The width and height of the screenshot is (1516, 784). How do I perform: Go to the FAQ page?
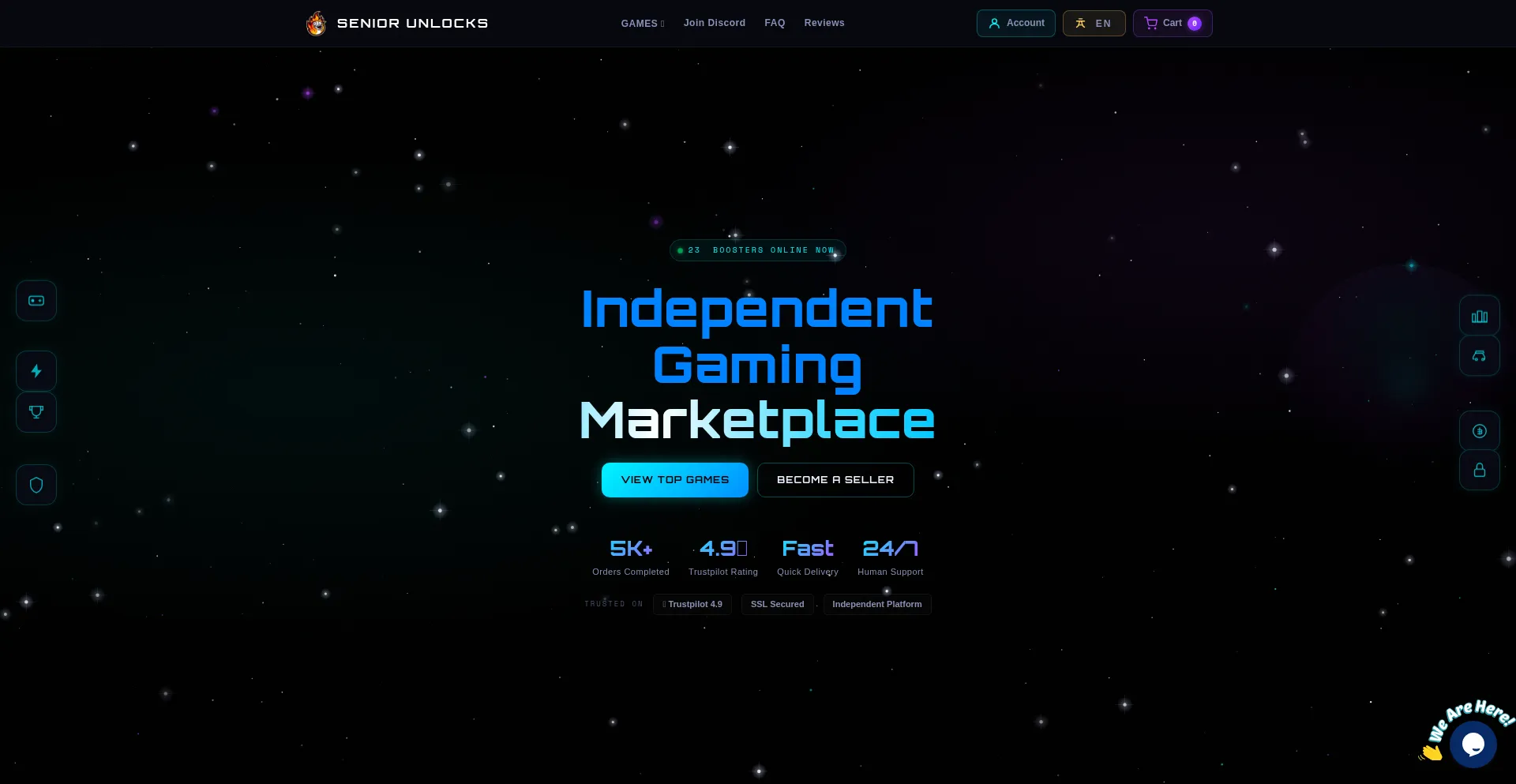[x=775, y=23]
